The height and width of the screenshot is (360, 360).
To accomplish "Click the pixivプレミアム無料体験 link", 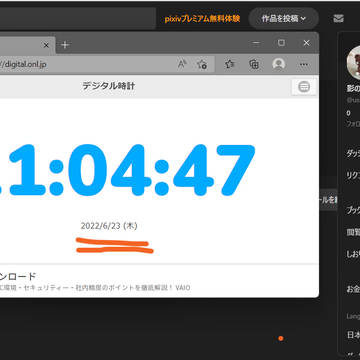I will (202, 19).
